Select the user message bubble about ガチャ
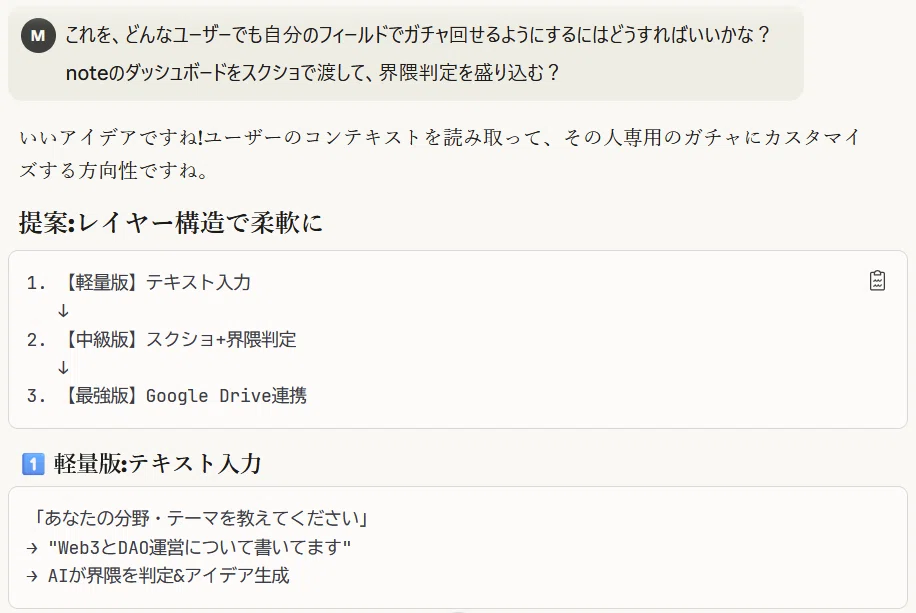The image size is (916, 613). click(406, 54)
